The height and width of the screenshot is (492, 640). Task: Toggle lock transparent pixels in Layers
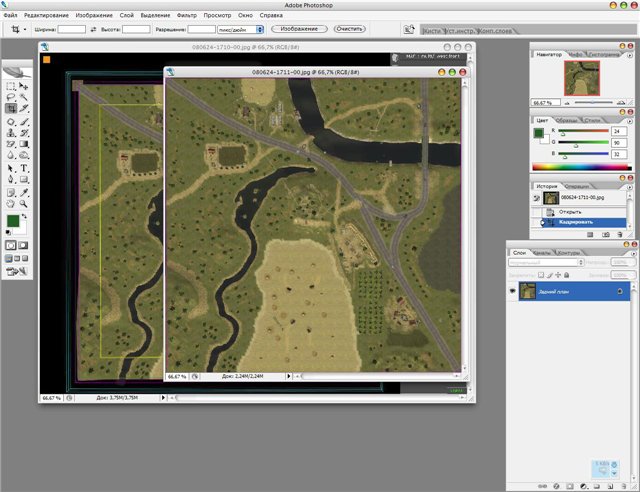(x=541, y=275)
